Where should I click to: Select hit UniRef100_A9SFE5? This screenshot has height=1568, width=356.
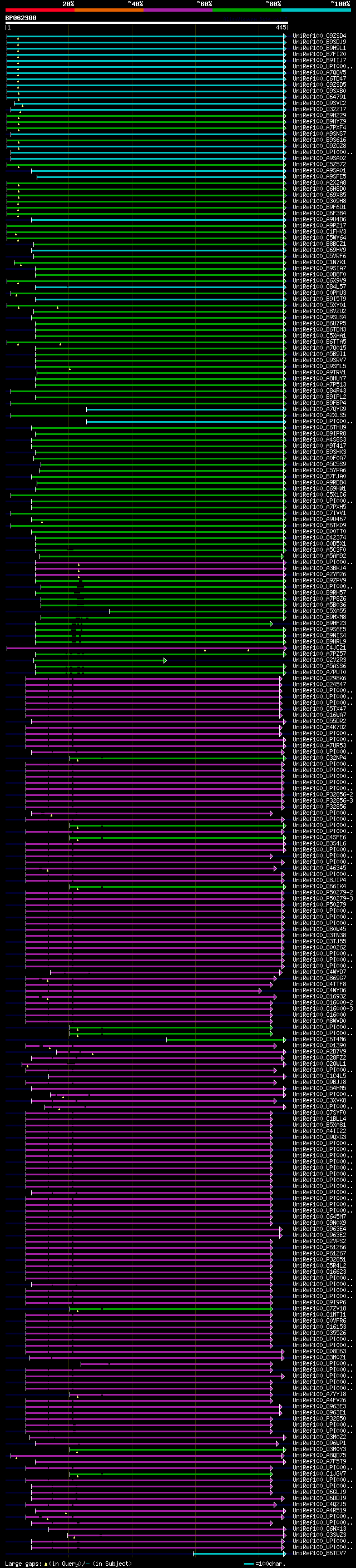point(319,176)
